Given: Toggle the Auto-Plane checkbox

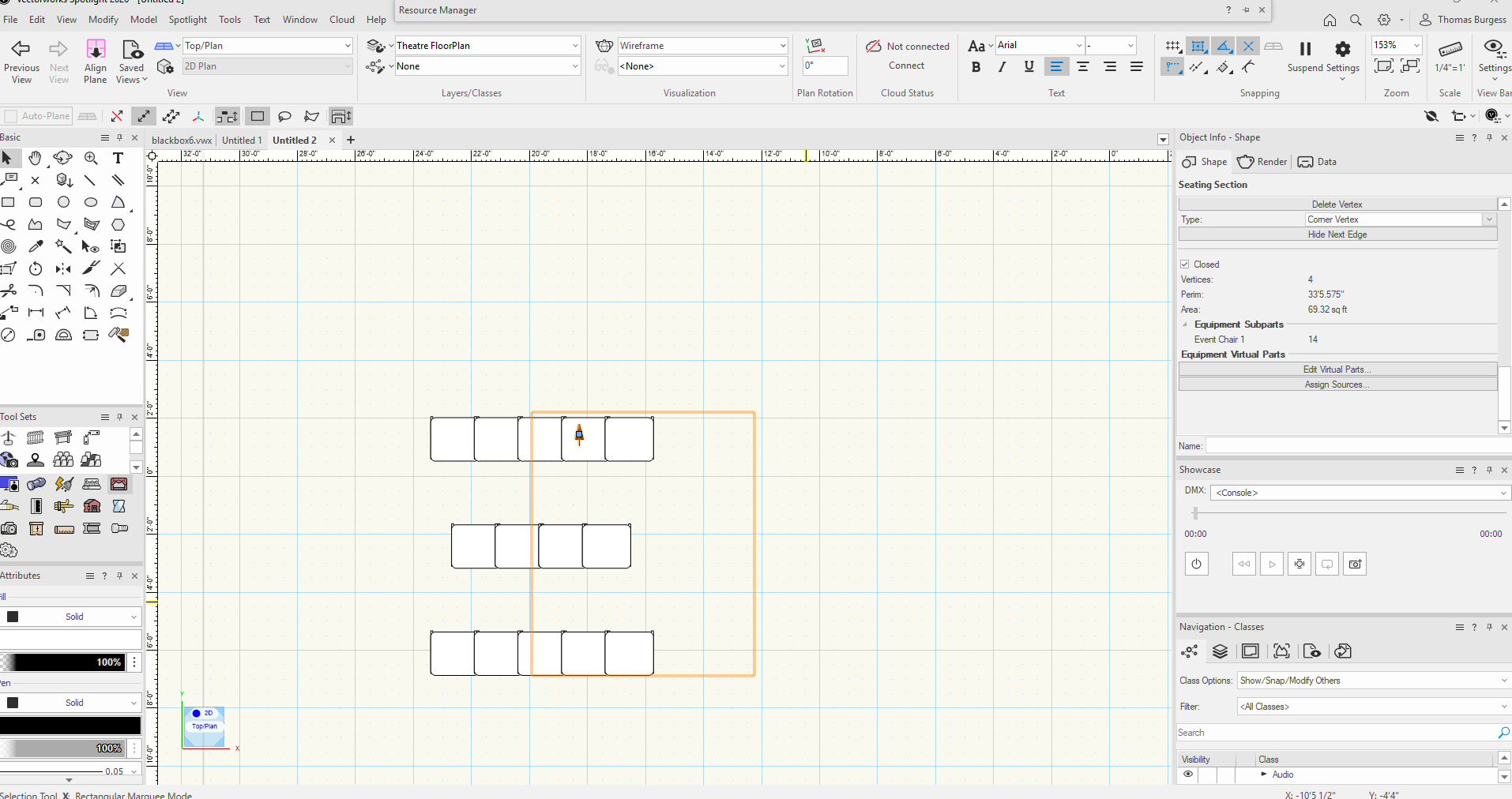Looking at the screenshot, I should 11,116.
